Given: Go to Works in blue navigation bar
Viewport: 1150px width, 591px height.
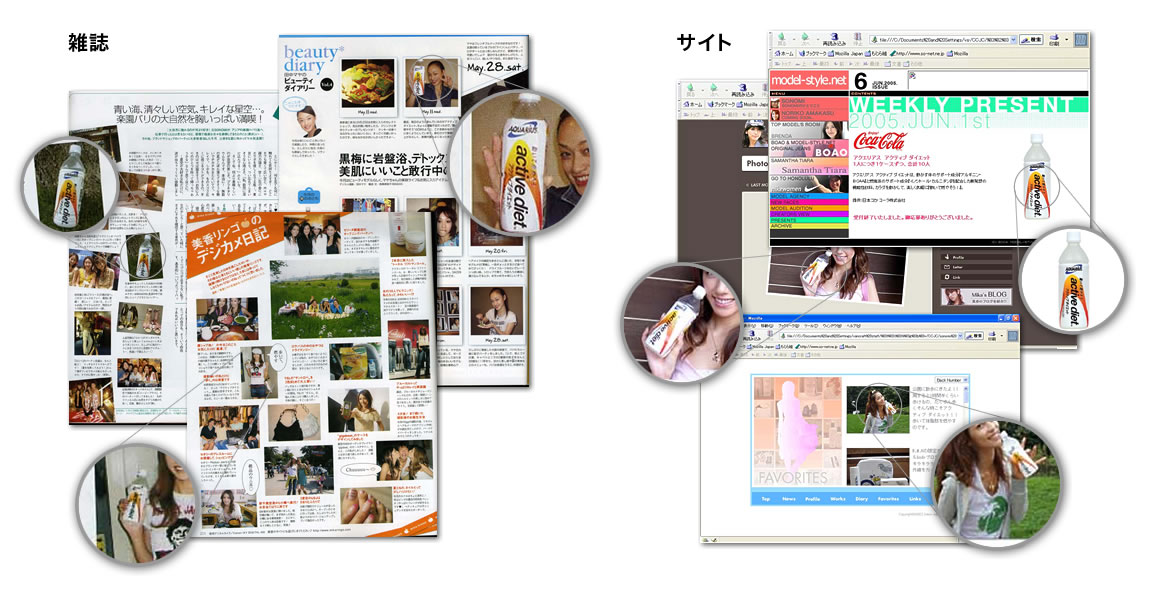Looking at the screenshot, I should (838, 499).
